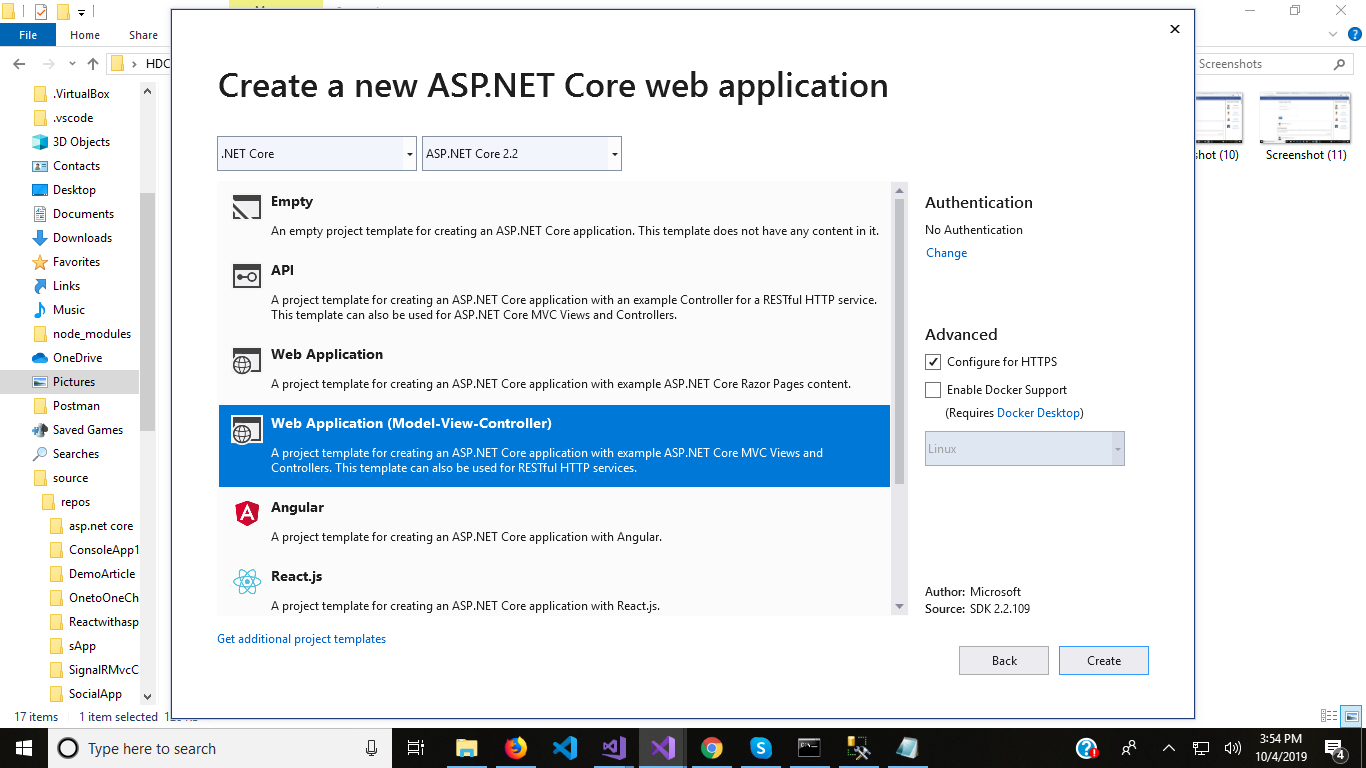Click Explorer tree scroll down arrow
The height and width of the screenshot is (768, 1366).
[x=147, y=696]
